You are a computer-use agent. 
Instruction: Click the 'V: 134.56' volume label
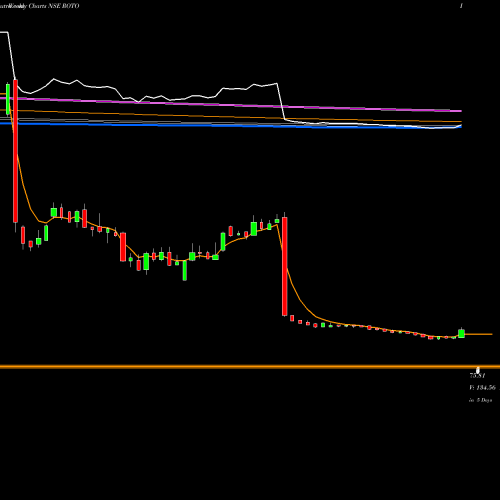[482, 388]
